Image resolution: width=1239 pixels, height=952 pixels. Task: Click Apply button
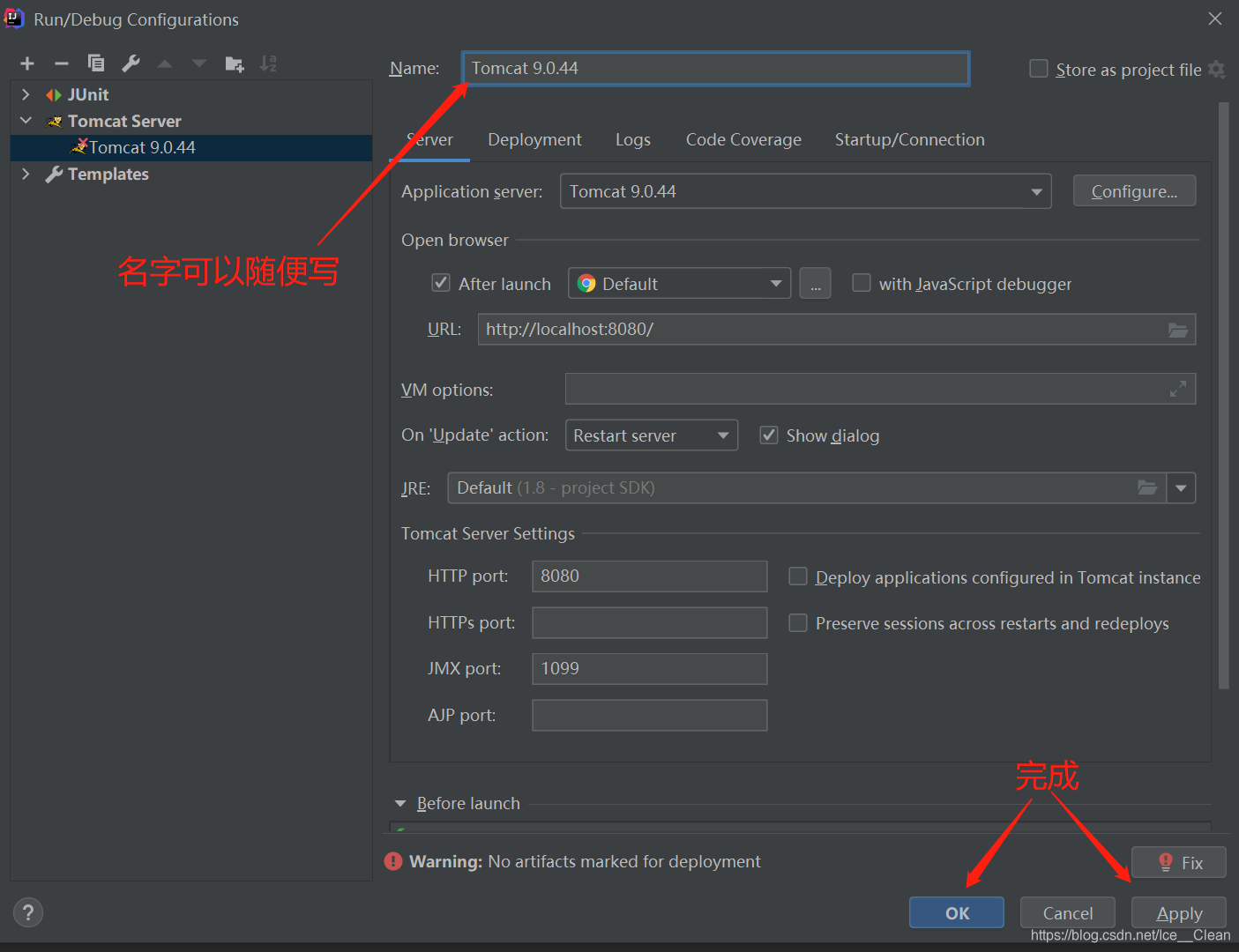coord(1179,913)
